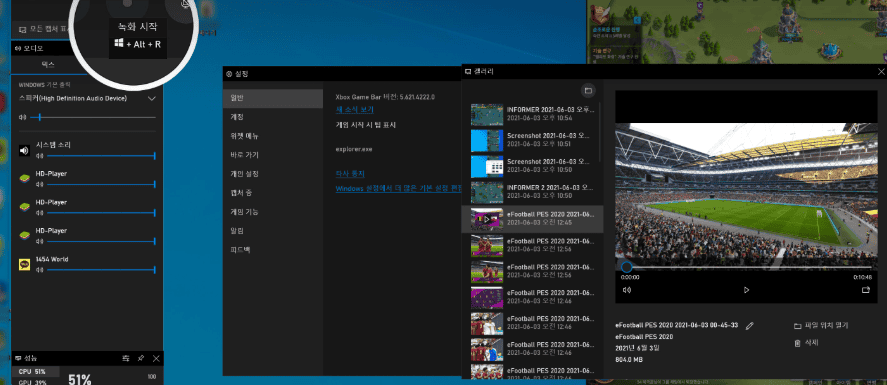The width and height of the screenshot is (887, 385).
Task: Close the 성능 performance widget
Action: (157, 358)
